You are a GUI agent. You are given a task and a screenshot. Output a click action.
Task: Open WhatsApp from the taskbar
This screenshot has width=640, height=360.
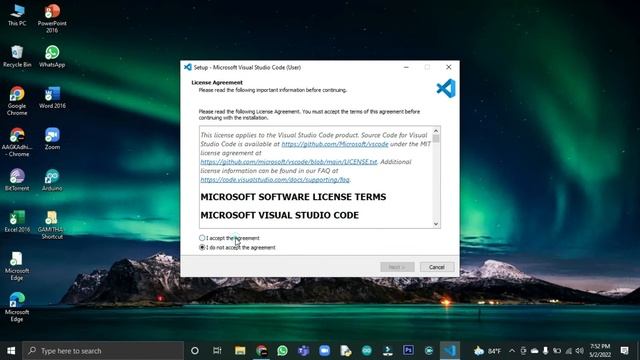(x=282, y=351)
